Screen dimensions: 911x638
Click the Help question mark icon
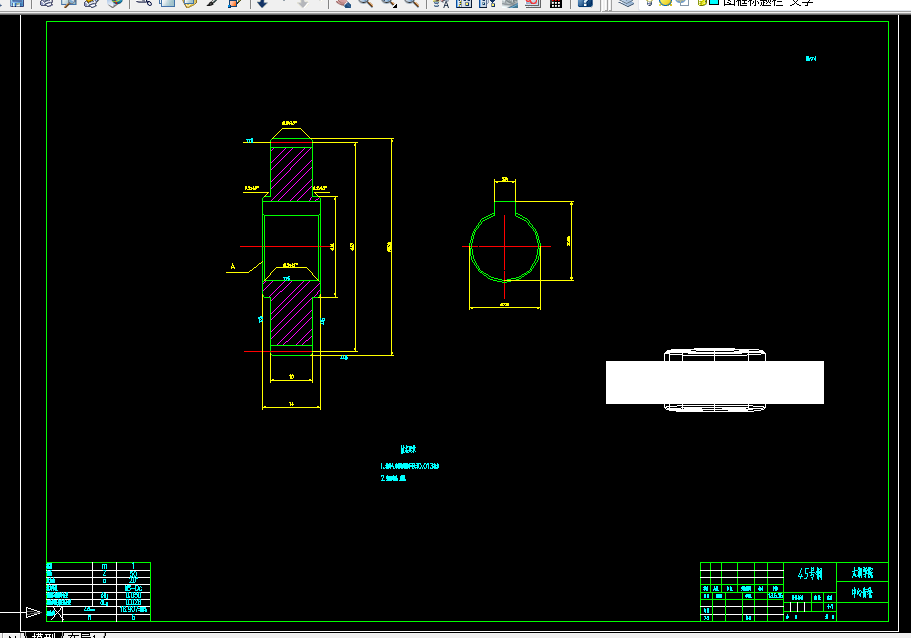(585, 2)
